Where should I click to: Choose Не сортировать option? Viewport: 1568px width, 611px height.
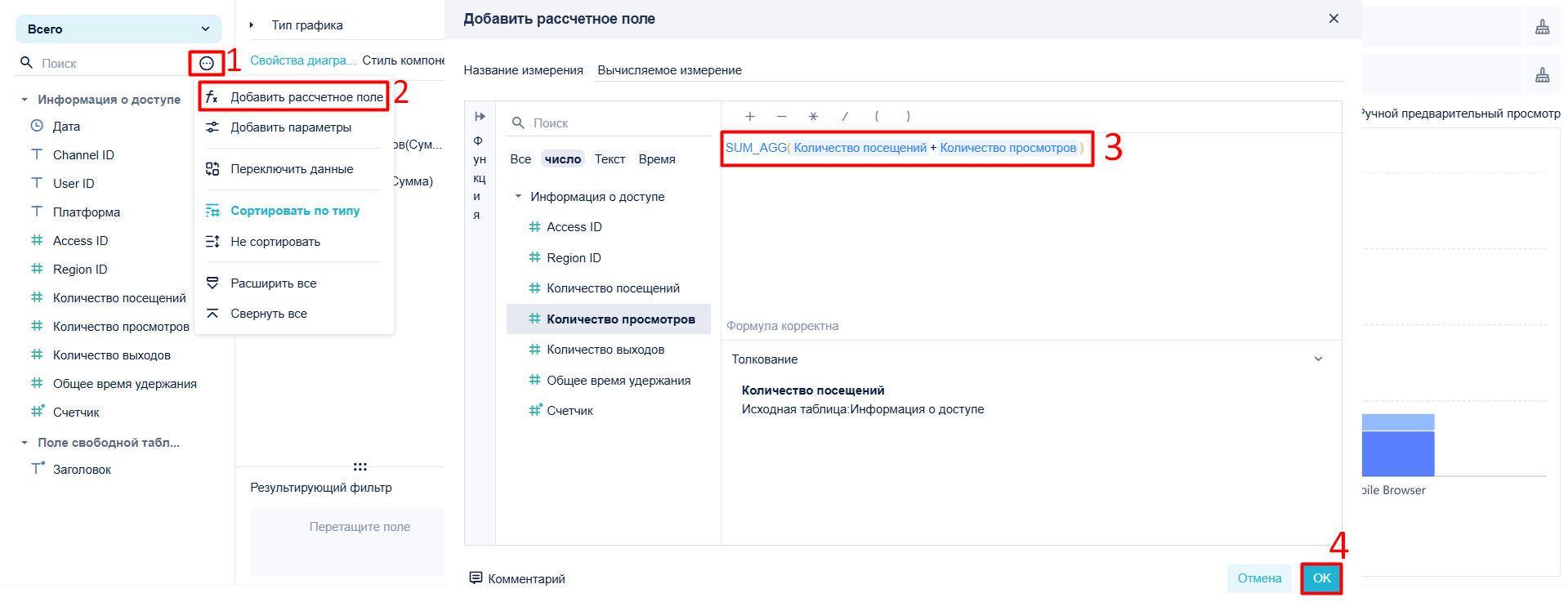coord(275,242)
